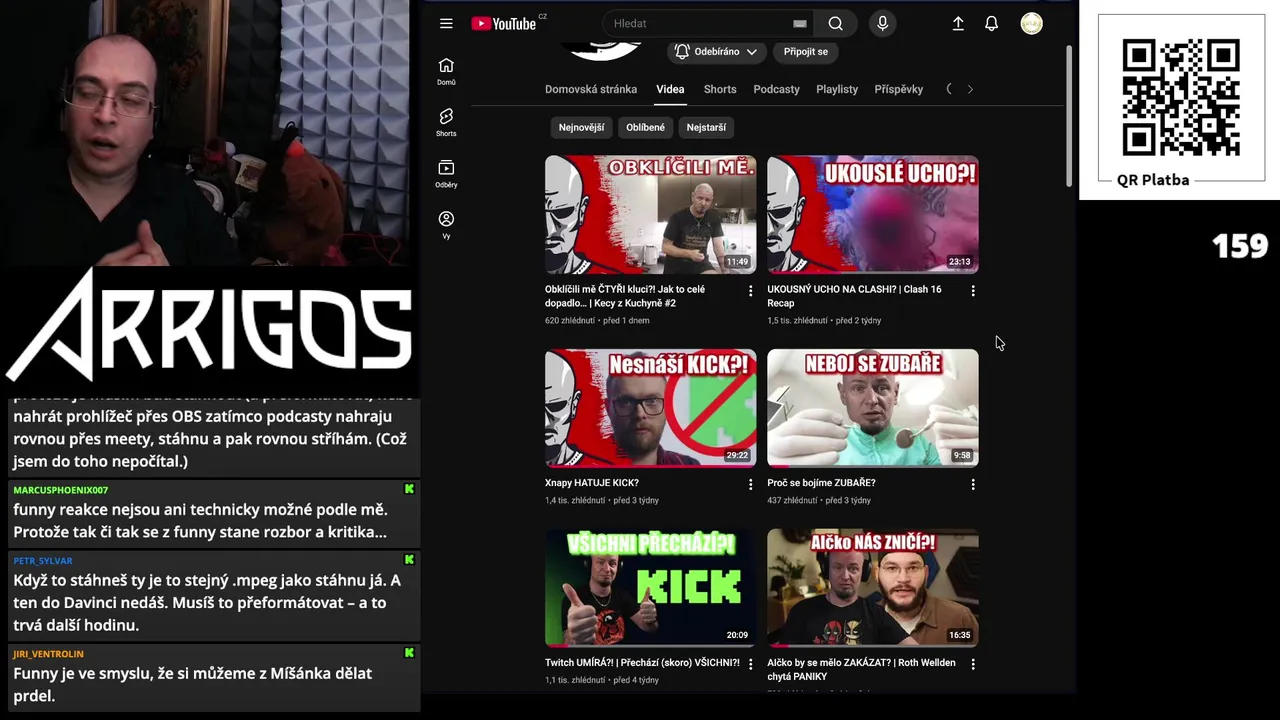Screen dimensions: 1280x720
Task: Open options for Aíčko by se mělo ZAKÁZAT video
Action: (x=973, y=664)
